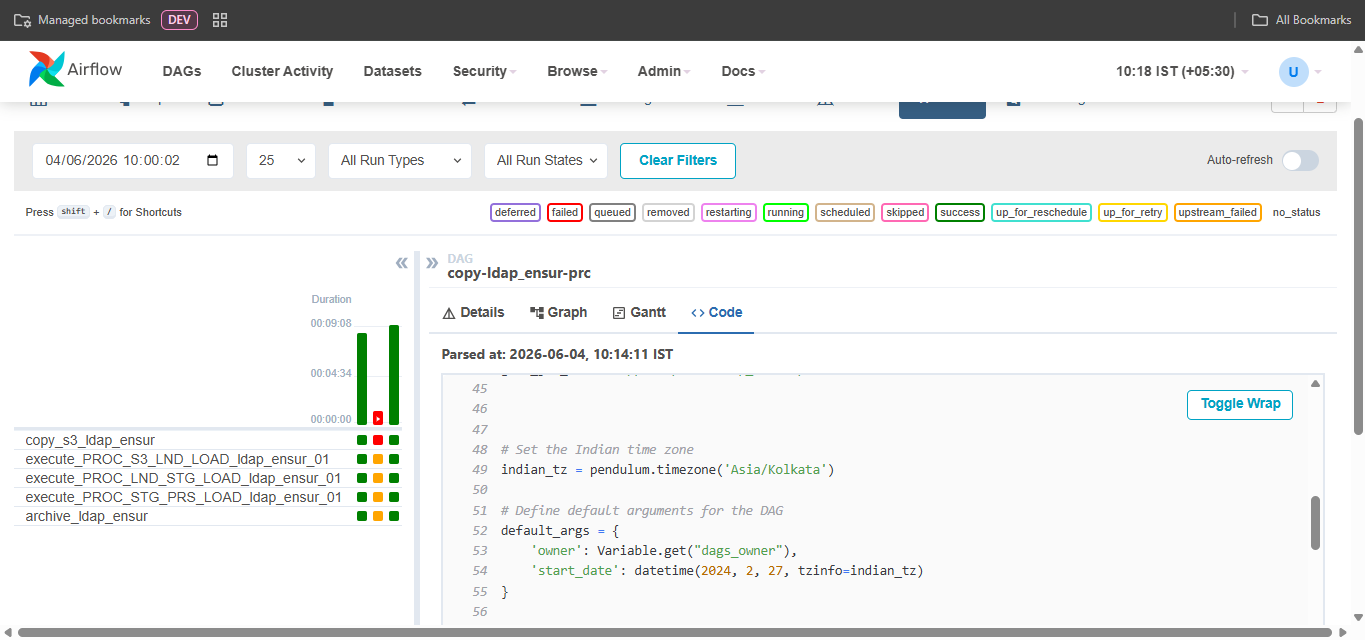The image size is (1365, 640).
Task: Open the calendar picker in the date field
Action: [x=212, y=160]
